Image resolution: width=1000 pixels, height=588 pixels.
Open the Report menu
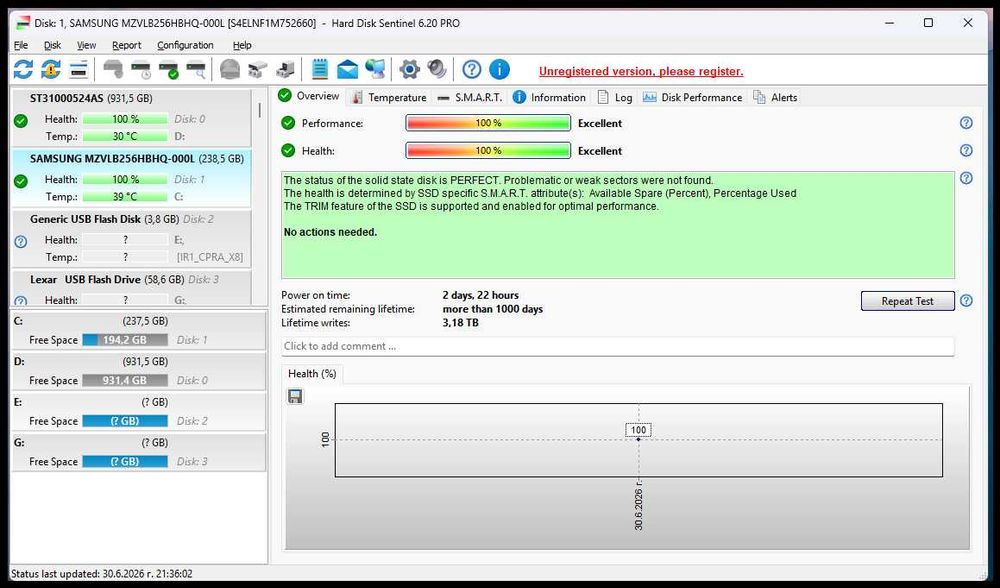126,45
